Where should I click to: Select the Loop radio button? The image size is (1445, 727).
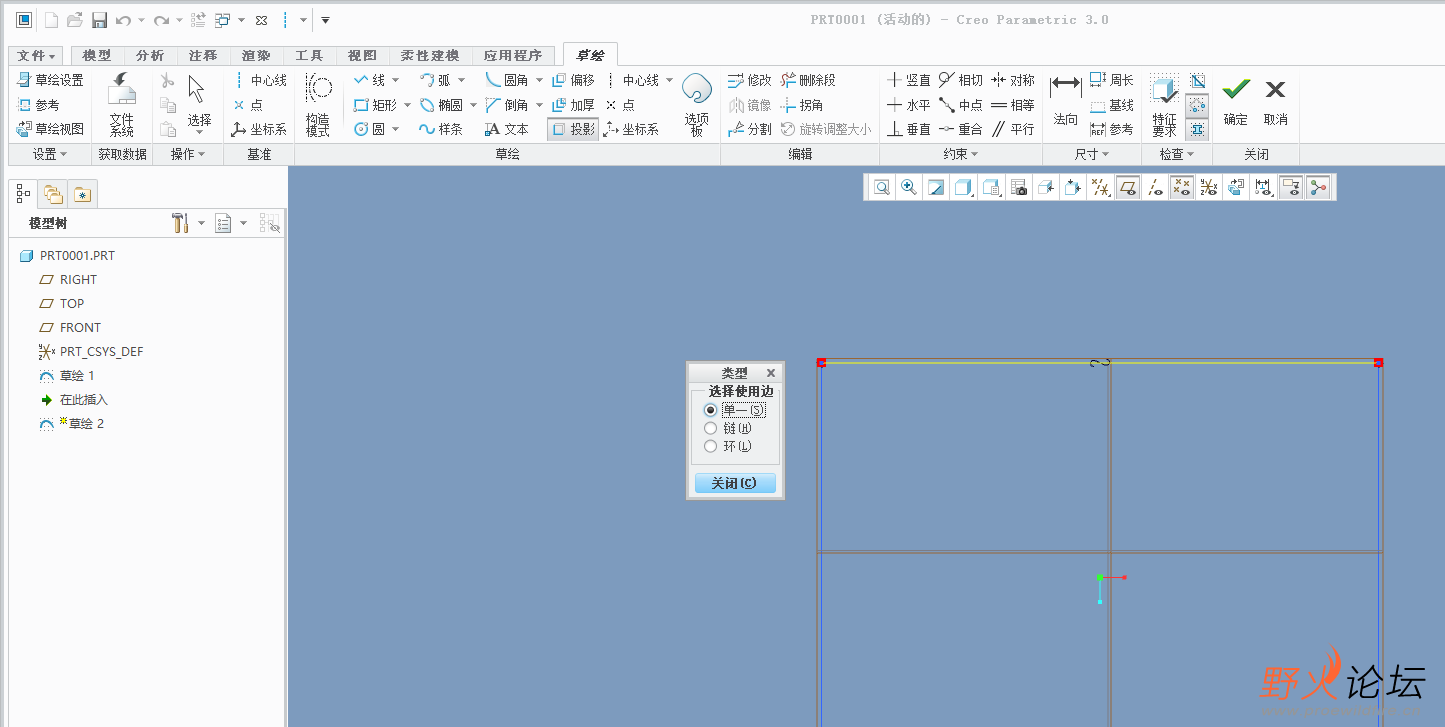[711, 446]
